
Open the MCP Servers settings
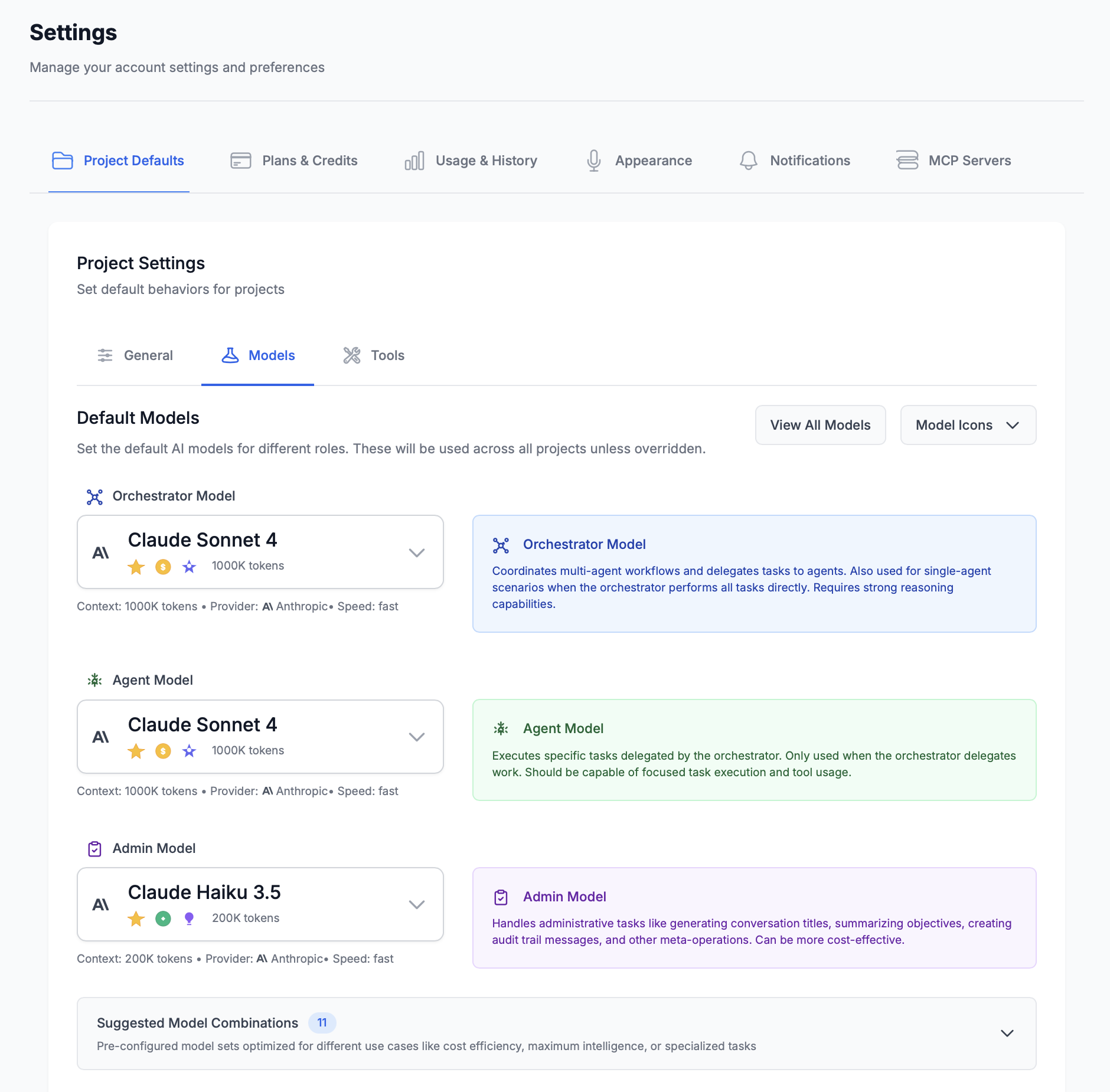[x=953, y=160]
